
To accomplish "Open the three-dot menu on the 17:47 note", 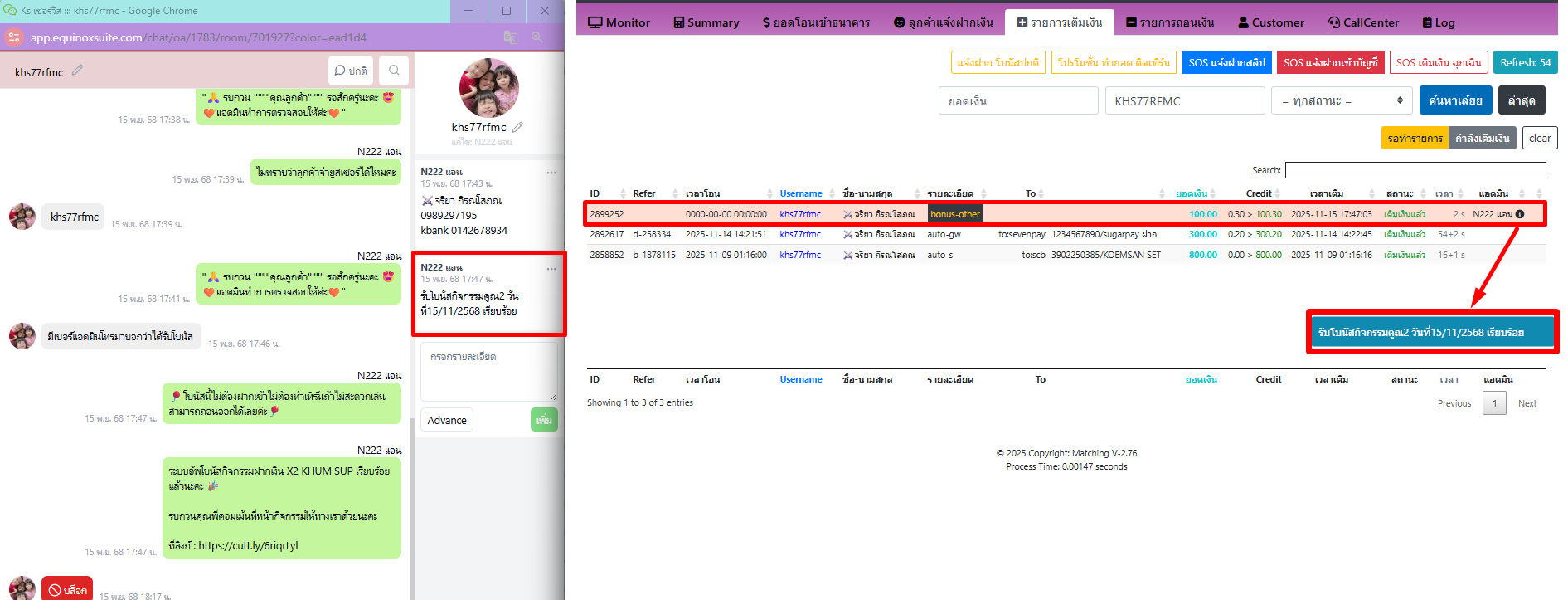I will pyautogui.click(x=551, y=268).
